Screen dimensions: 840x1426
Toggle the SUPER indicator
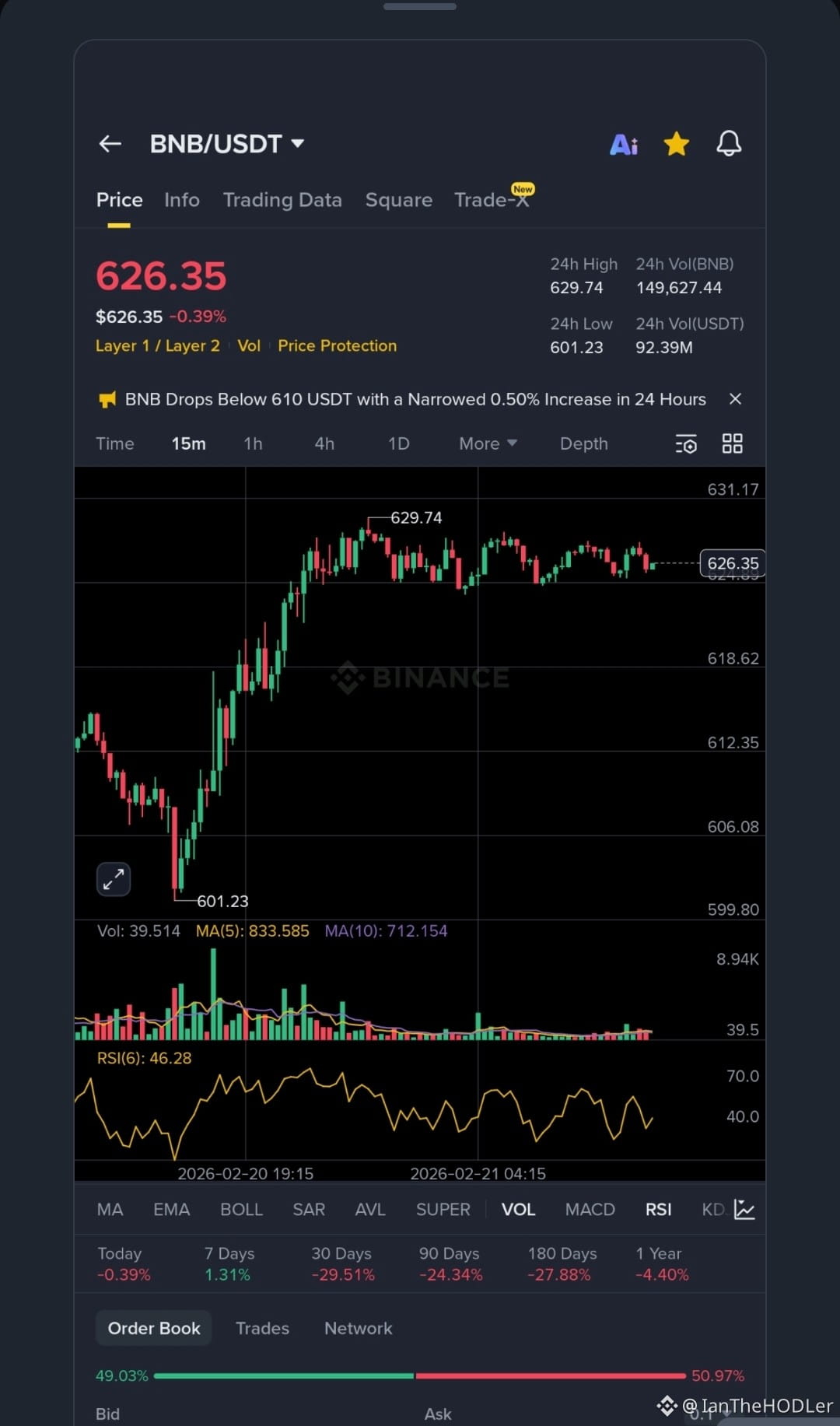click(443, 1210)
